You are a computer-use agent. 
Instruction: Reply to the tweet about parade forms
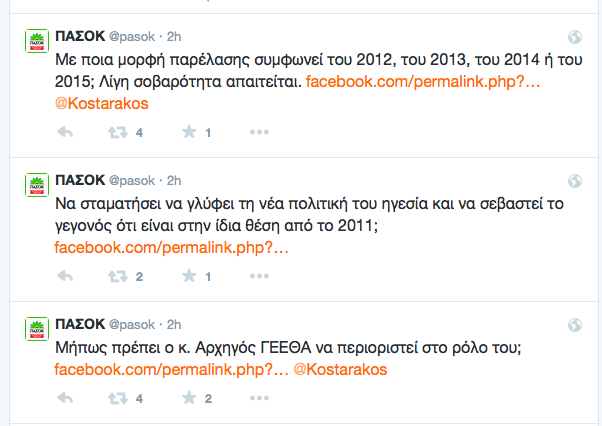click(65, 132)
